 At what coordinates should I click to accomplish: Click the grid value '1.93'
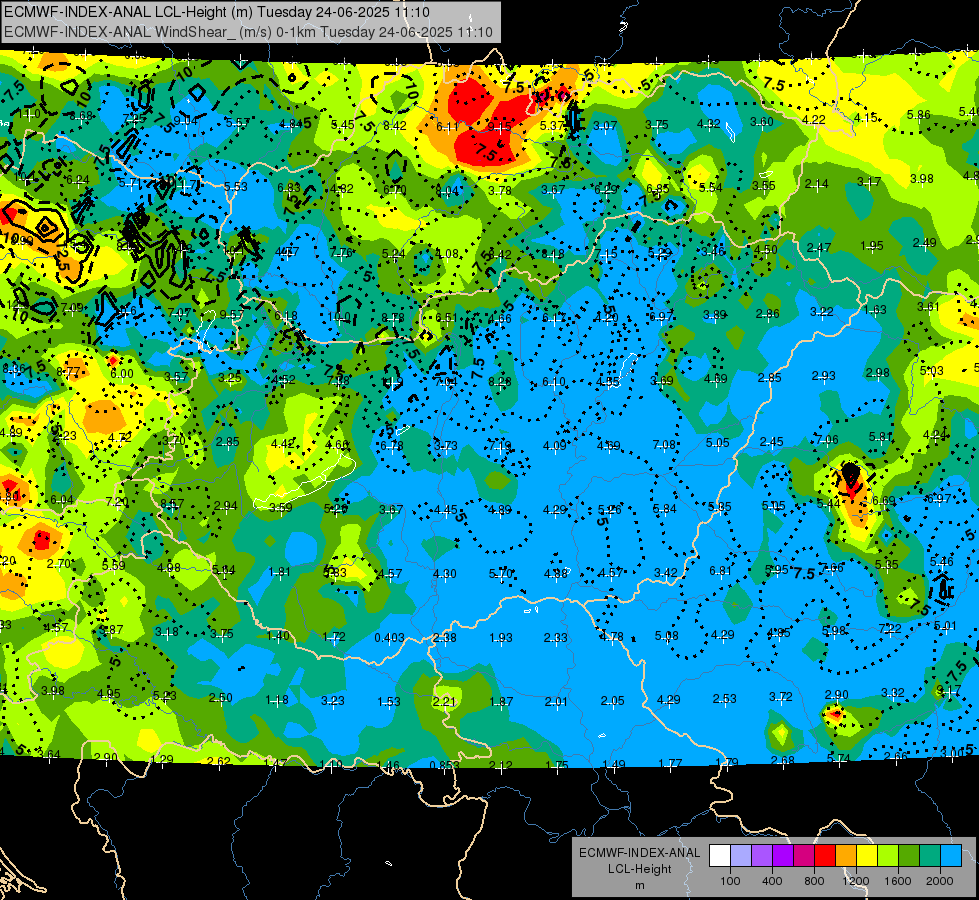tap(500, 638)
